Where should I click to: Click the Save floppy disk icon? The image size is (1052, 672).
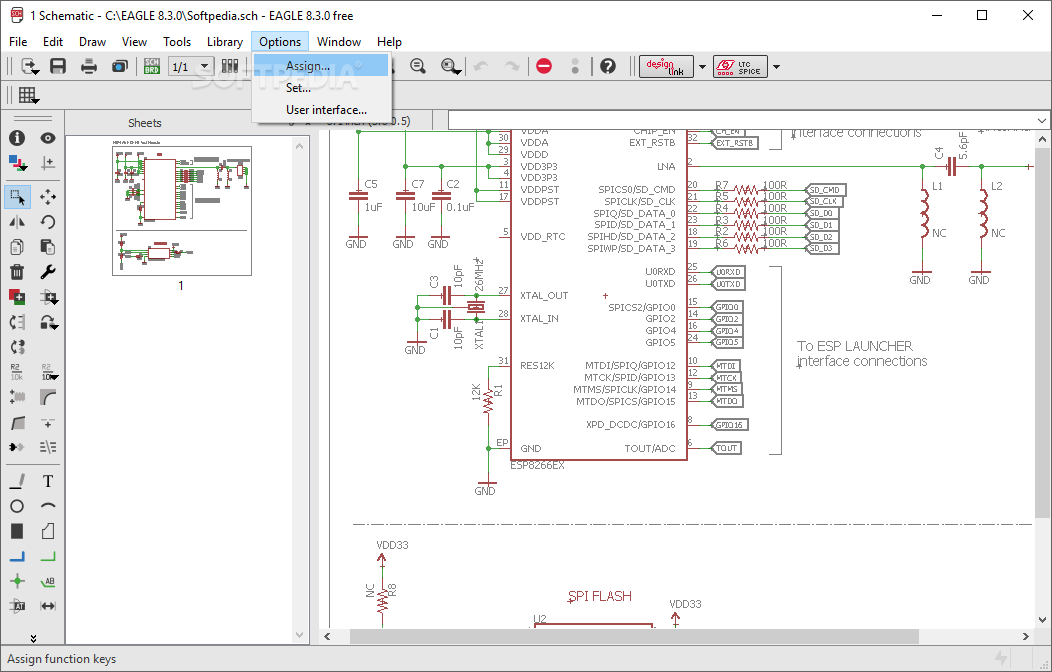58,66
